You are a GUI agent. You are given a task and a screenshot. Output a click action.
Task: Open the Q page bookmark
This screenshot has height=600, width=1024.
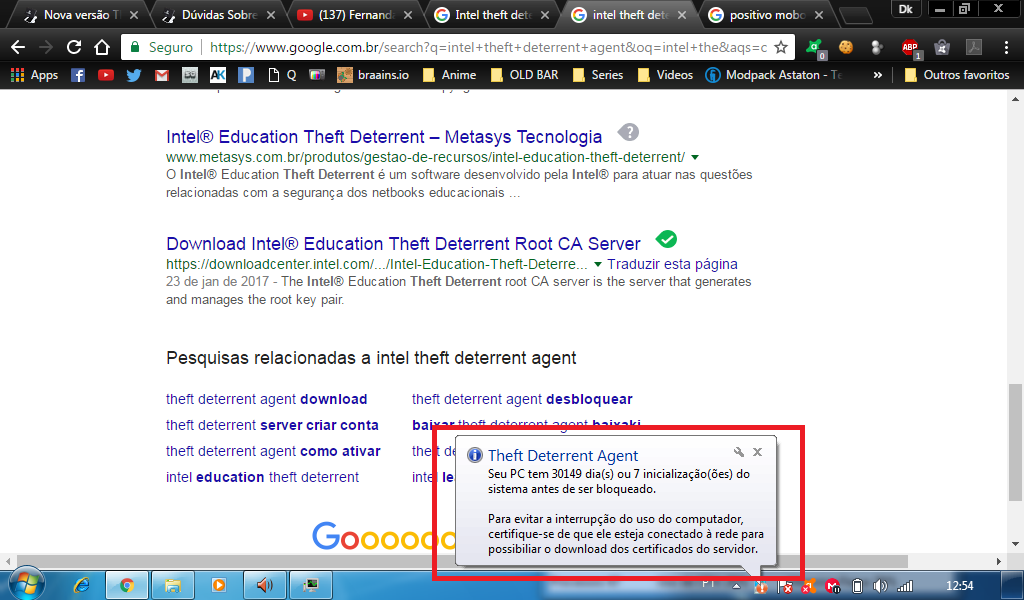point(282,75)
